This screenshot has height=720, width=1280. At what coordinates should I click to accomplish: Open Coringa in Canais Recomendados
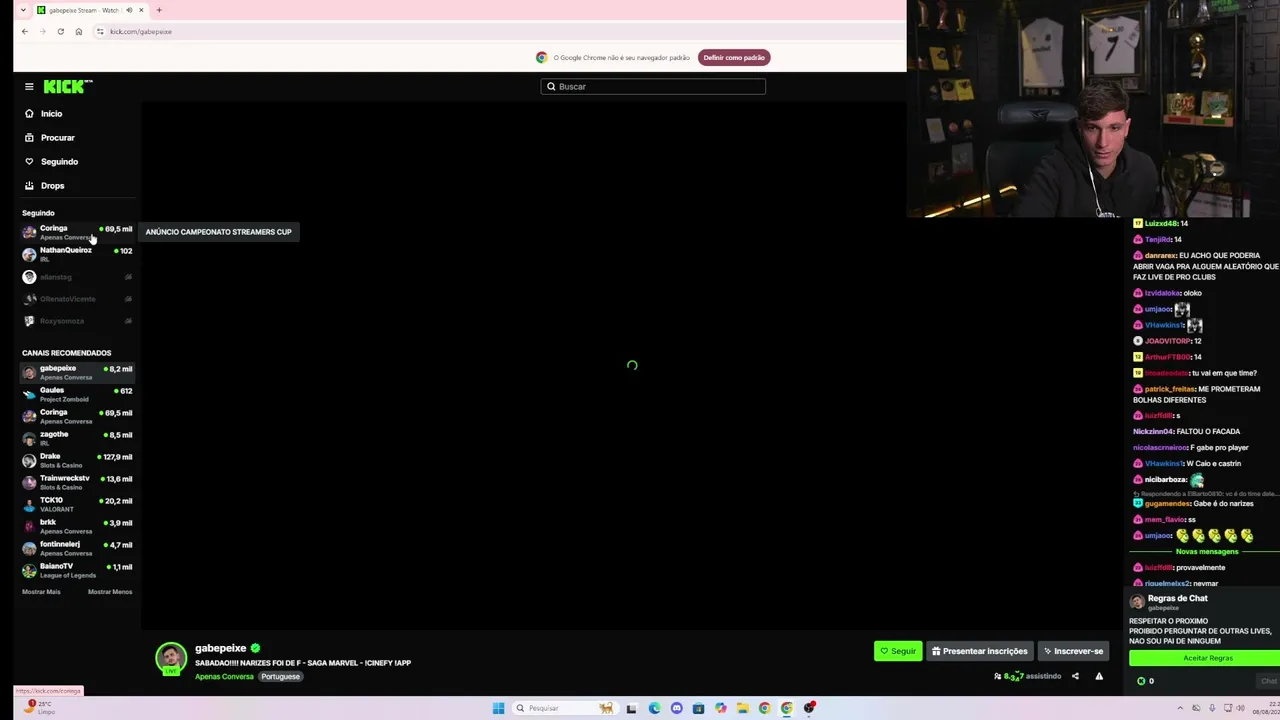coord(77,416)
